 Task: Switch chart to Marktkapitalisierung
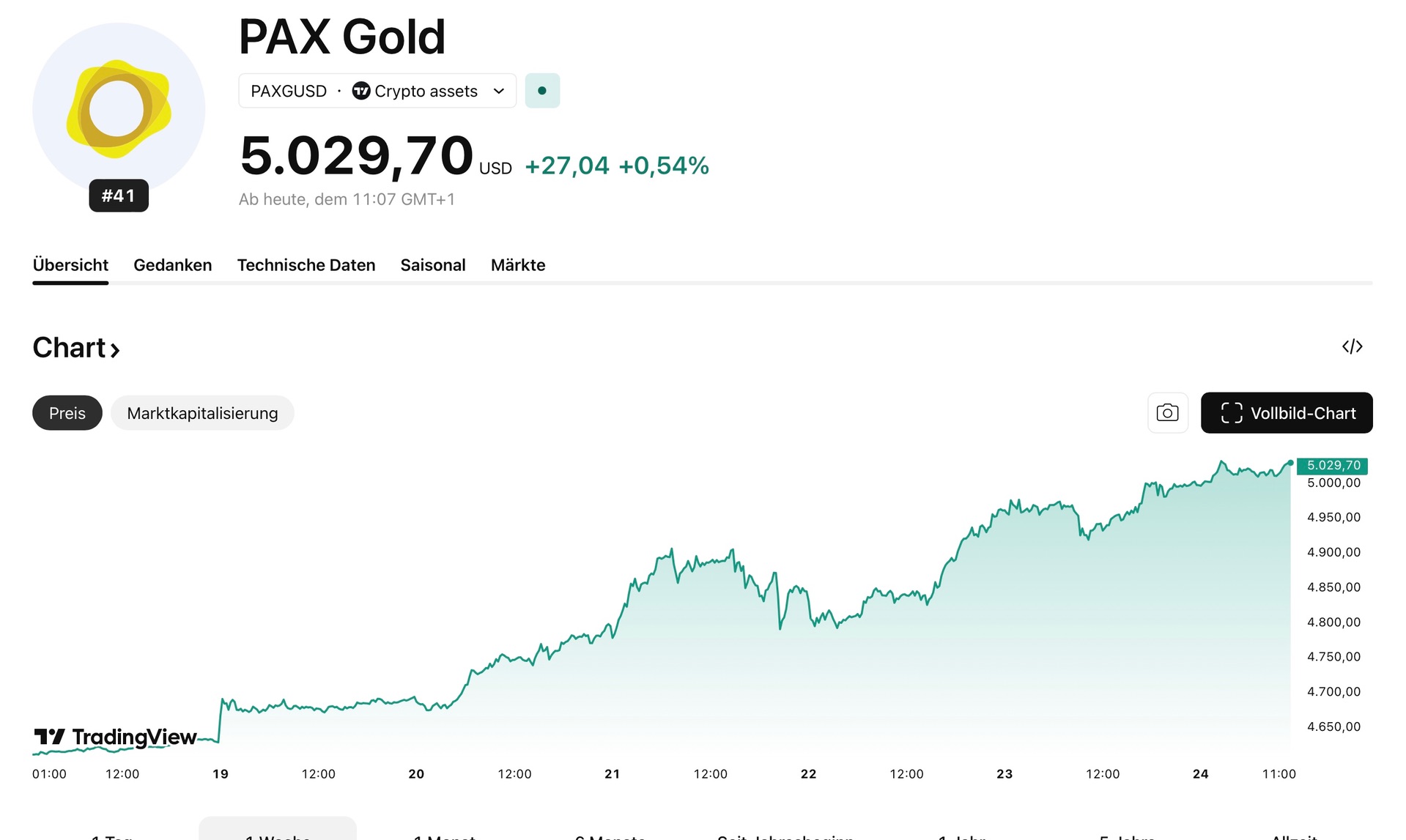click(202, 413)
